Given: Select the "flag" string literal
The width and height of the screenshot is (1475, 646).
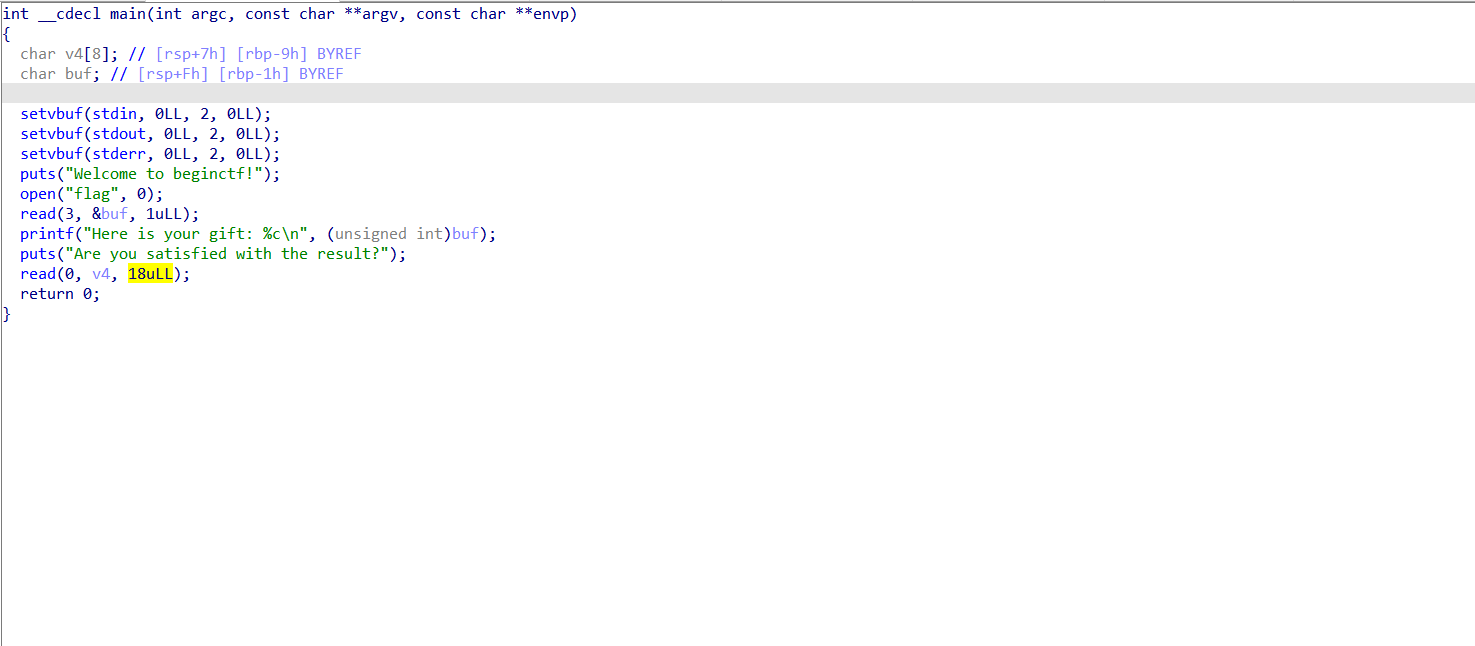Looking at the screenshot, I should tap(92, 194).
